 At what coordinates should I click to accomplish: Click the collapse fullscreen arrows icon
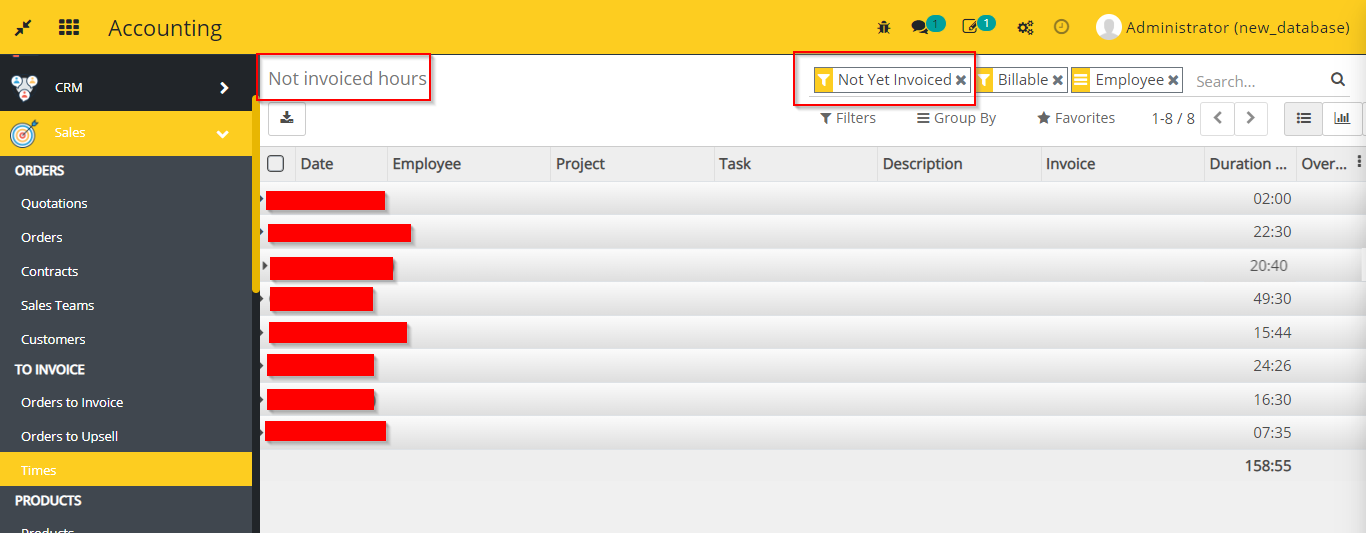(23, 28)
